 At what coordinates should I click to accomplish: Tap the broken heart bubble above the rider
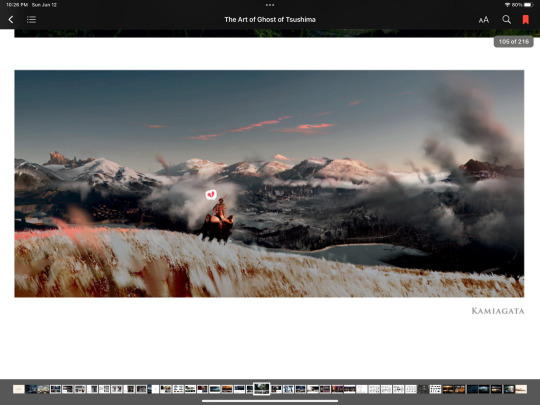(x=211, y=195)
